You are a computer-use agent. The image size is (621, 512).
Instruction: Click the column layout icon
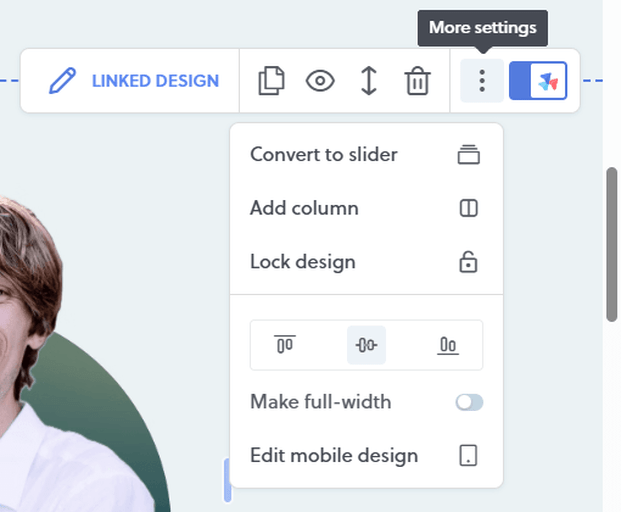468,208
